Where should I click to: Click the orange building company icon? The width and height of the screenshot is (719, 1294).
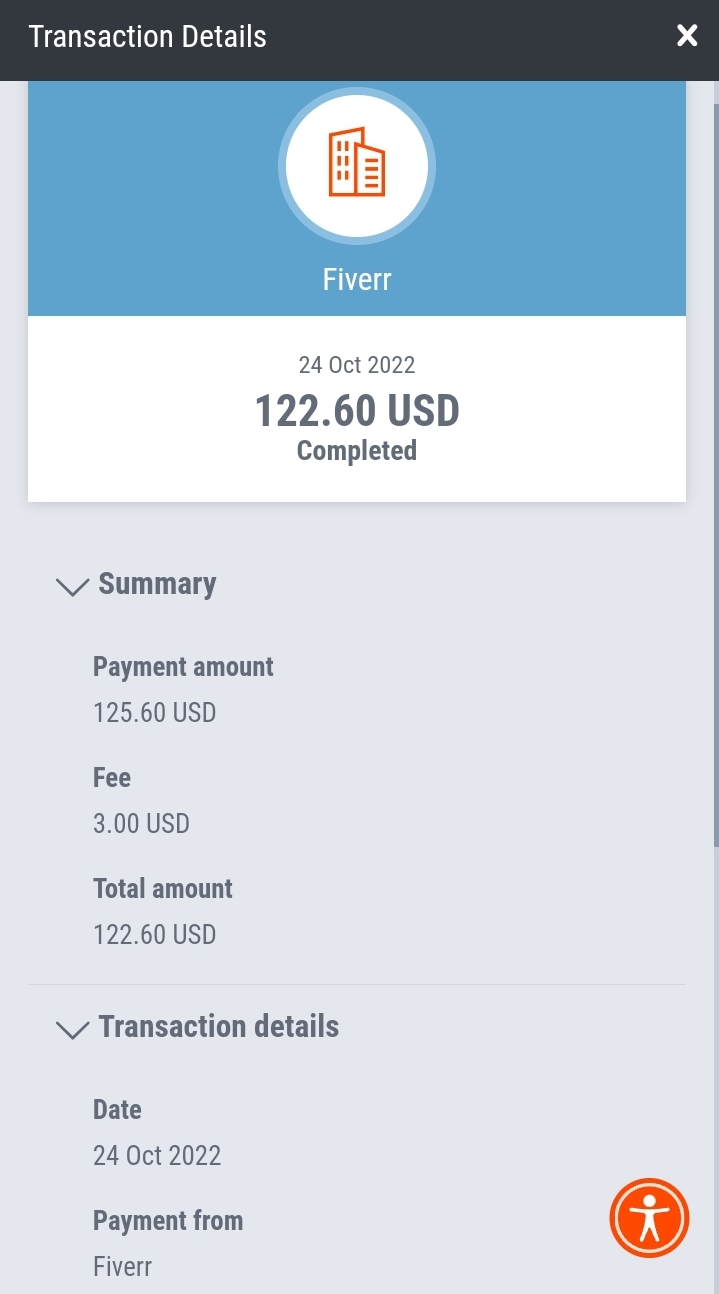click(357, 162)
